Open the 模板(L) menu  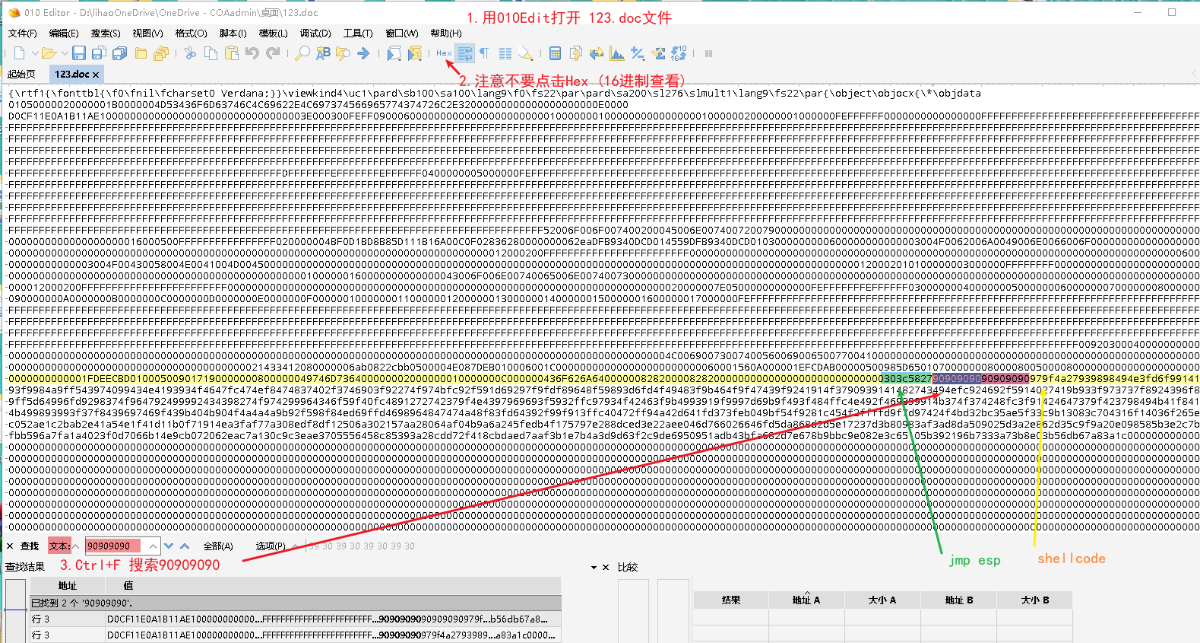(273, 33)
